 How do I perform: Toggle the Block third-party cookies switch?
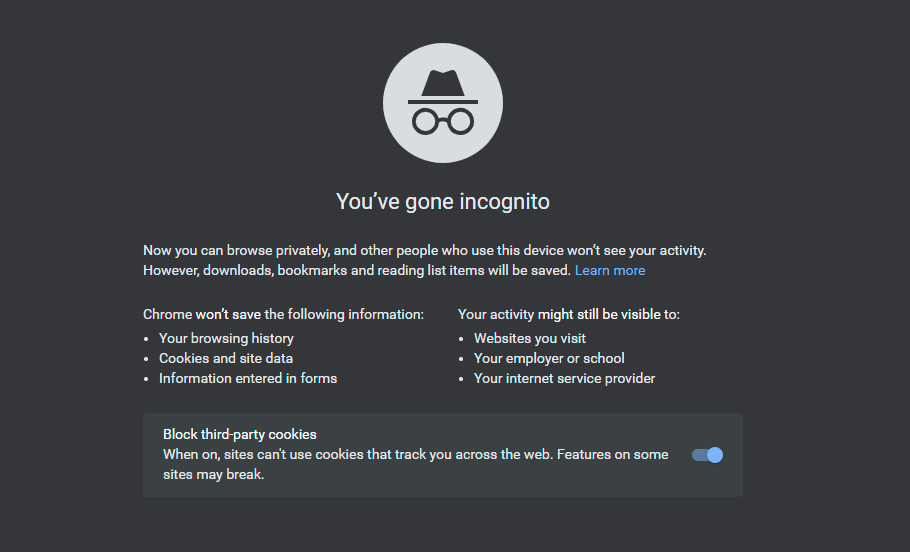coord(707,455)
